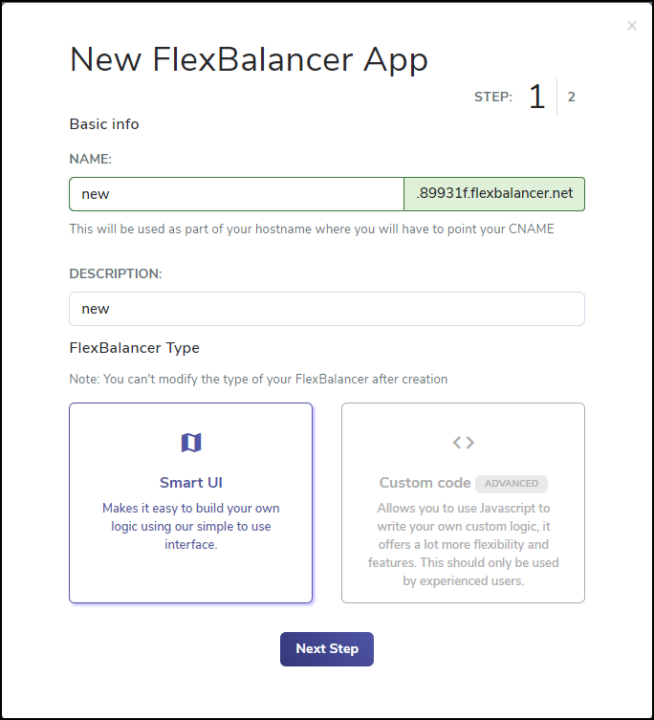Click the Next Step button
The width and height of the screenshot is (654, 720).
[327, 649]
